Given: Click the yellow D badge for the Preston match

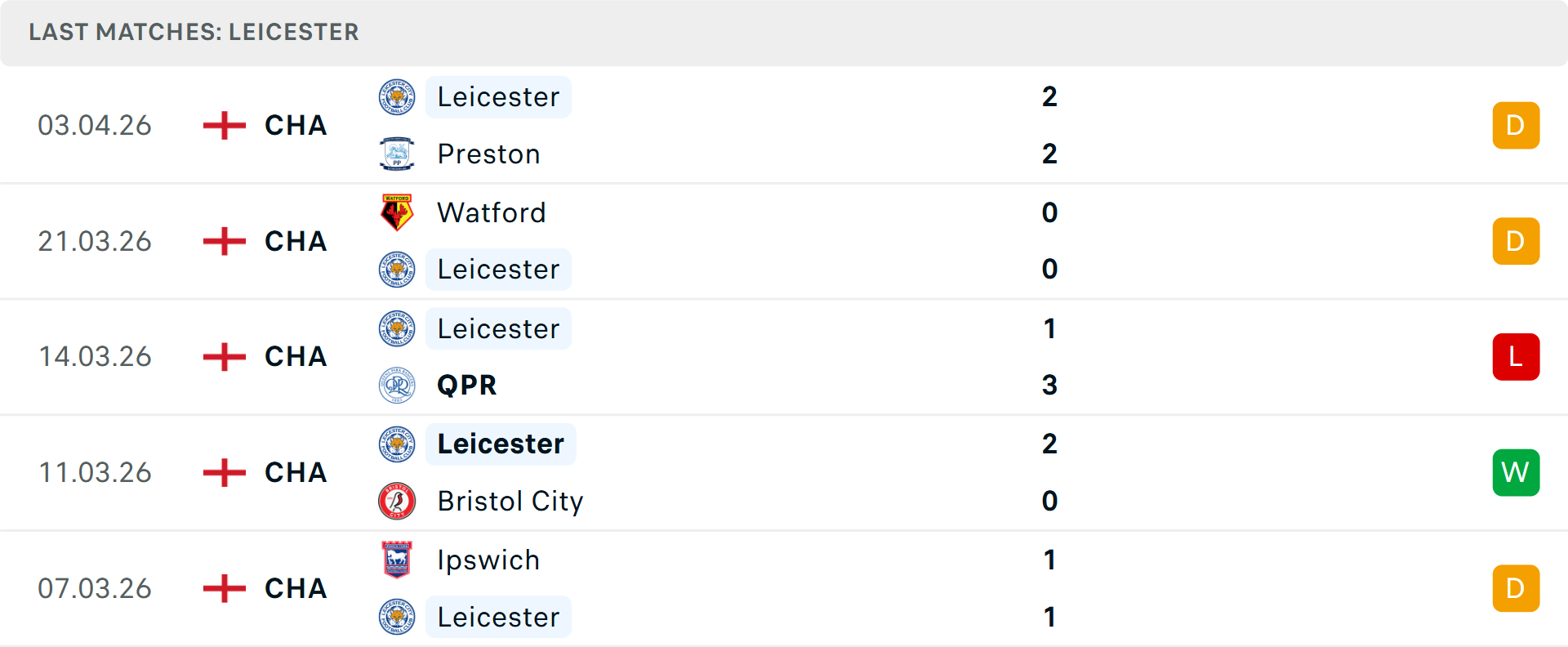Looking at the screenshot, I should 1516,125.
